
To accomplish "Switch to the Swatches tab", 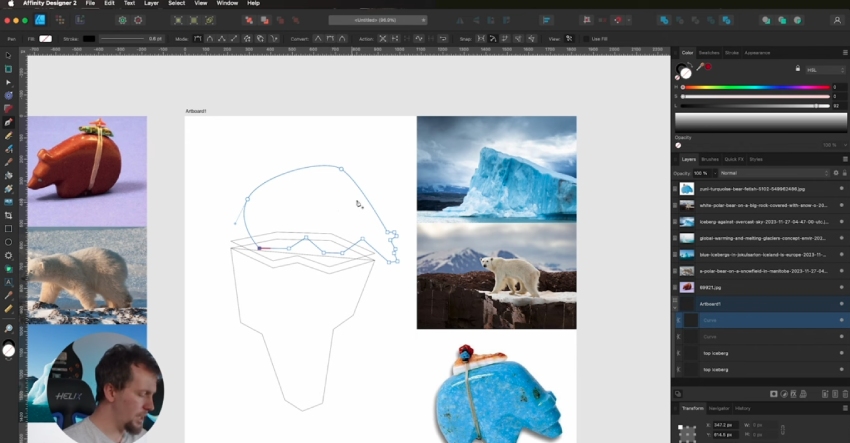I will [x=708, y=52].
